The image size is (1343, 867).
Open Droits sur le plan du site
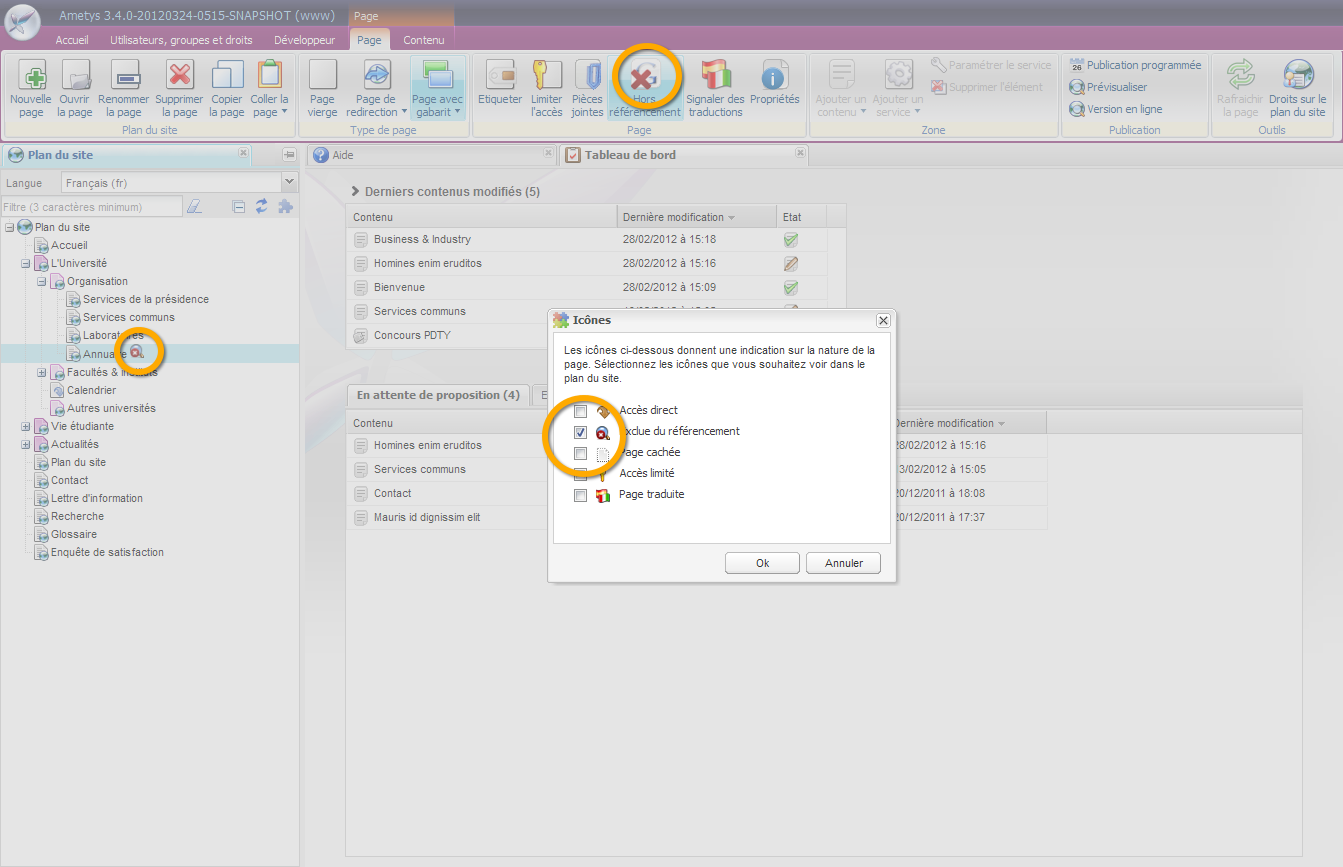pyautogui.click(x=1297, y=76)
